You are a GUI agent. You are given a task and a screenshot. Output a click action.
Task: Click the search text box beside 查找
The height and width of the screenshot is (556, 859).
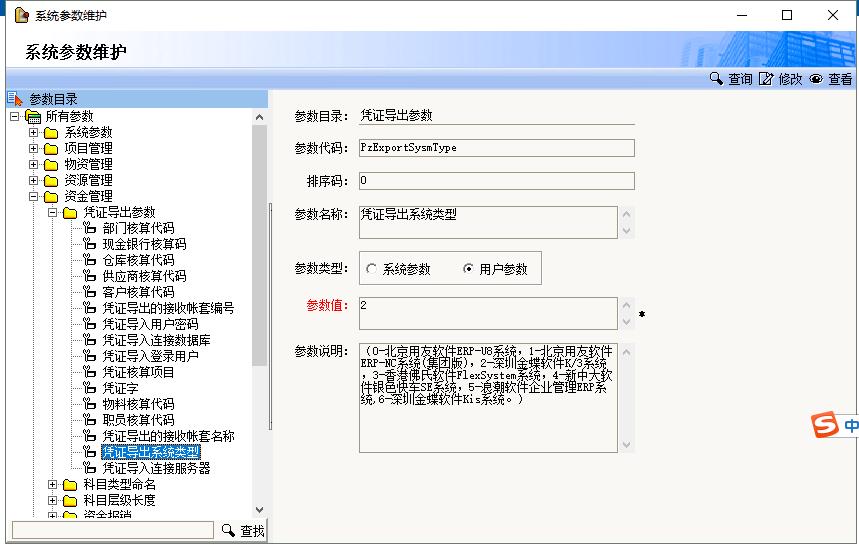click(x=112, y=531)
